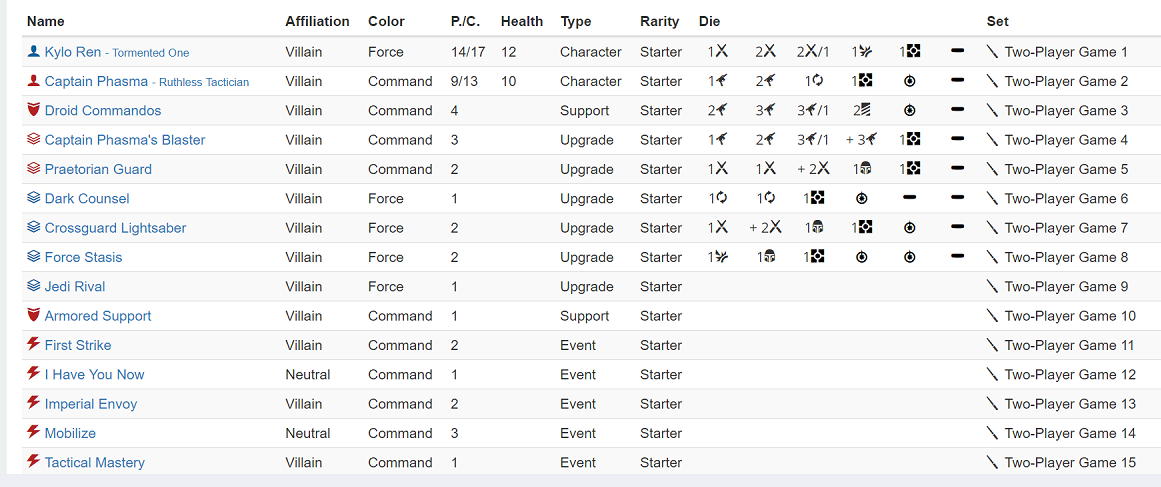Viewport: 1161px width, 487px height.
Task: Open the Mobilize card link
Action: tap(70, 433)
